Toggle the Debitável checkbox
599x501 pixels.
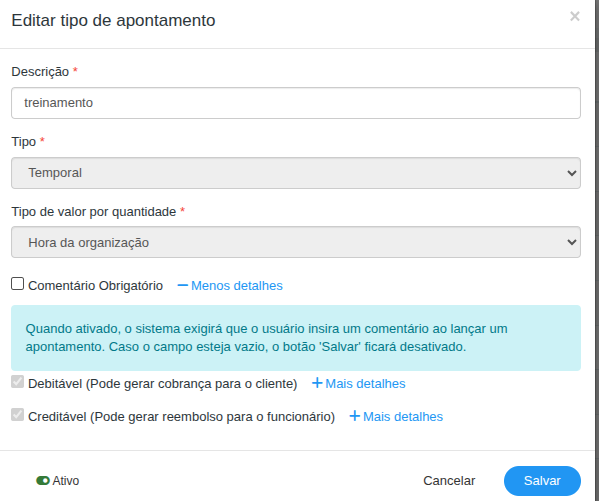tap(18, 382)
